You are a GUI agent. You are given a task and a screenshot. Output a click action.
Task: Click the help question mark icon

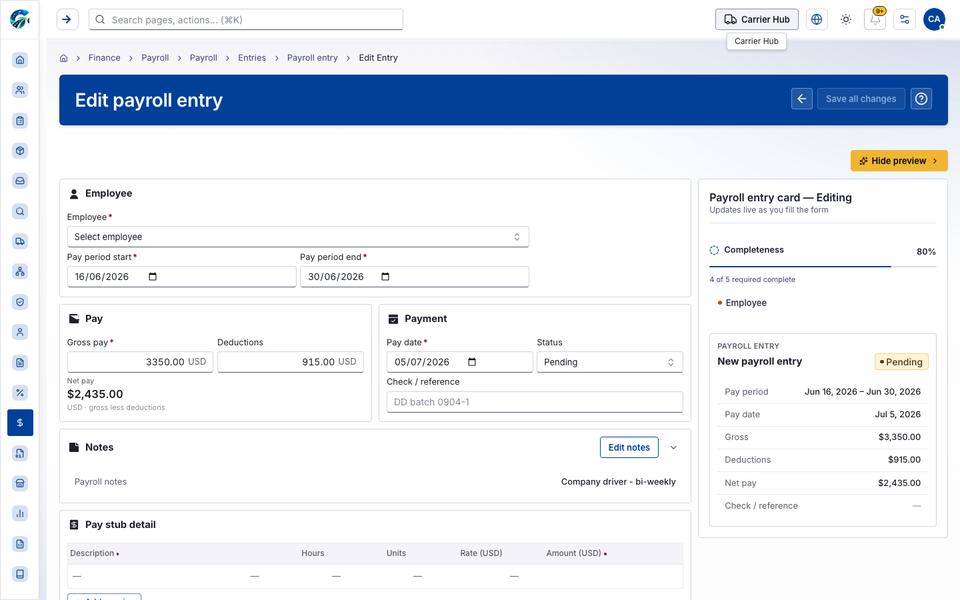coord(921,99)
